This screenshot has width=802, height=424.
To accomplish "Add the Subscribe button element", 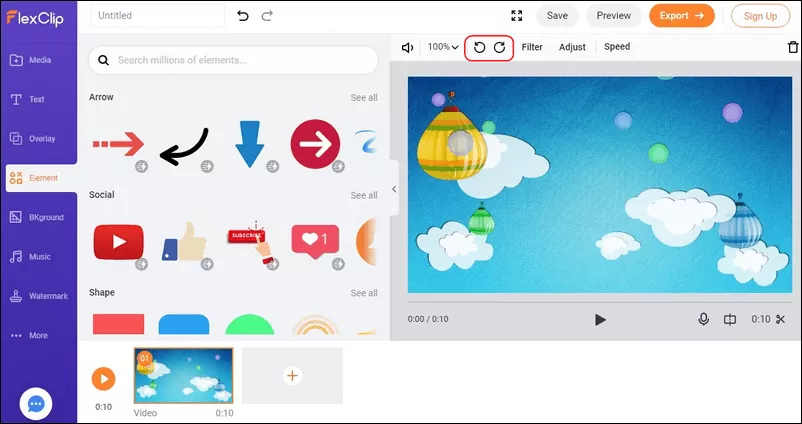I will [250, 242].
